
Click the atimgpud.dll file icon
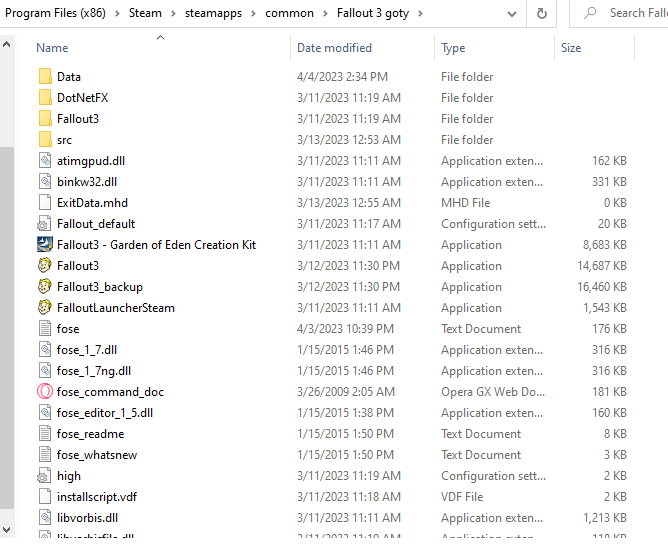[x=45, y=161]
